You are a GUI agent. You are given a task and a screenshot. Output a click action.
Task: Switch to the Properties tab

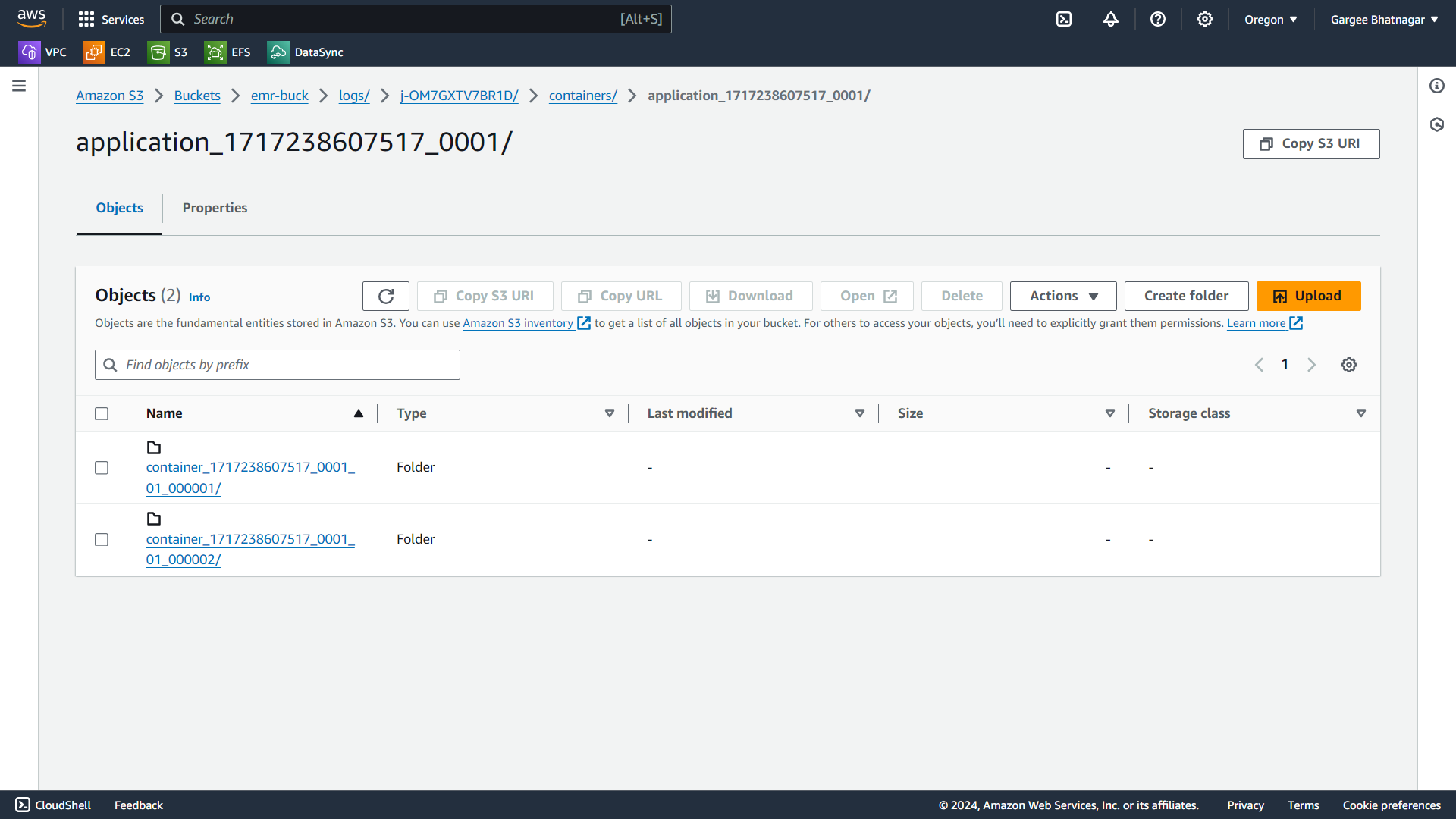point(215,208)
